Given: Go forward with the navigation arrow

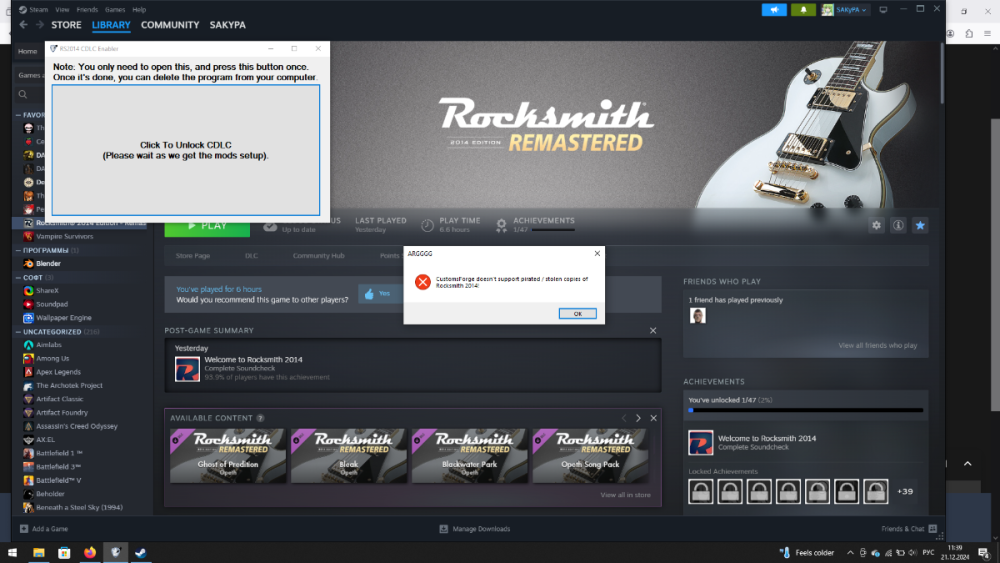Looking at the screenshot, I should 40,24.
